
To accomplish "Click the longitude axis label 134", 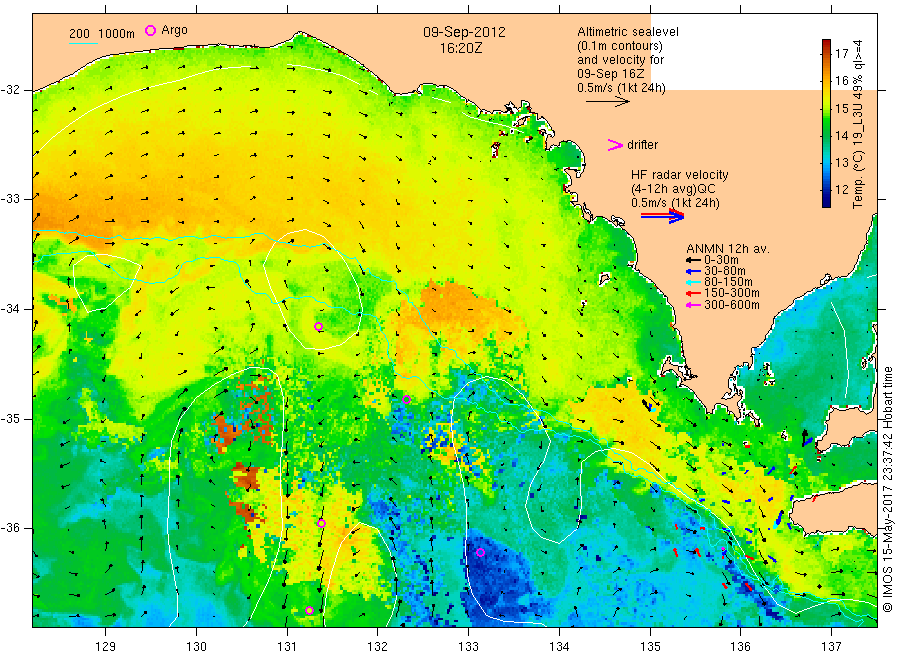I will tap(559, 647).
